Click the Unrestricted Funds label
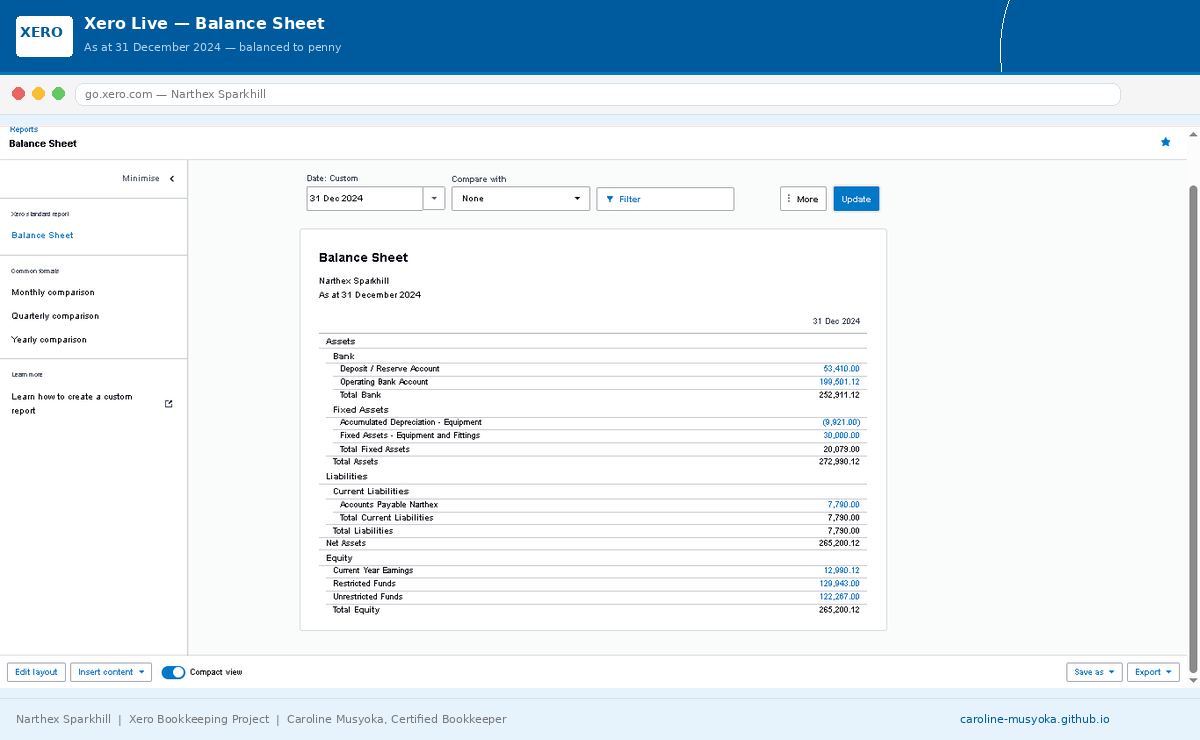Viewport: 1200px width, 740px height. tap(369, 597)
